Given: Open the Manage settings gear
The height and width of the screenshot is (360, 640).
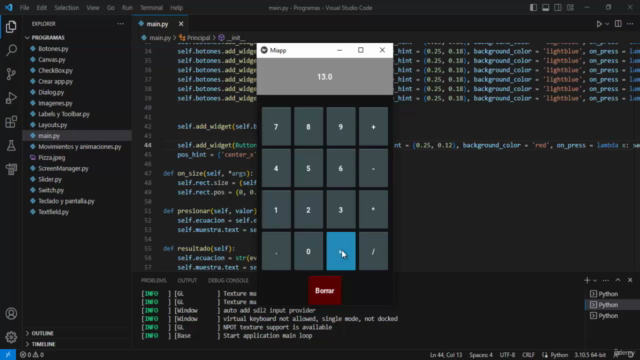Looking at the screenshot, I should (11, 337).
